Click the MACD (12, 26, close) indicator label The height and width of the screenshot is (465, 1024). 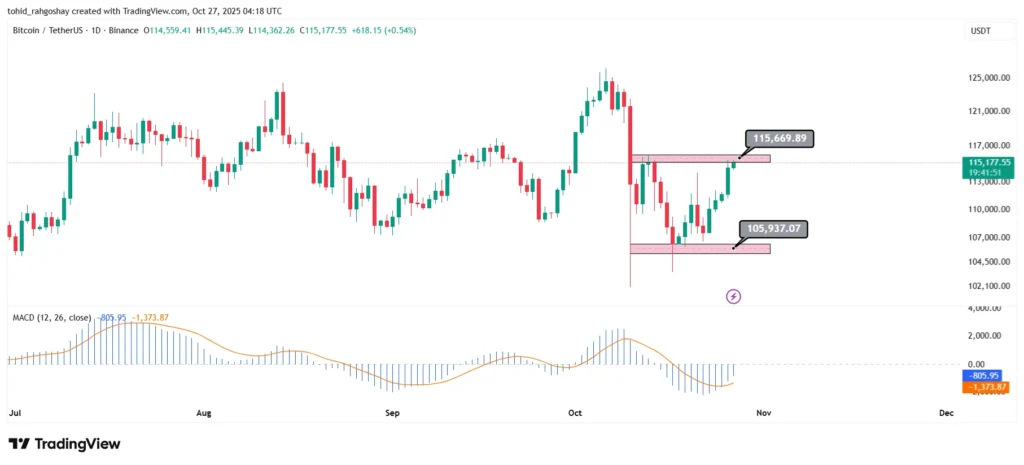(49, 318)
